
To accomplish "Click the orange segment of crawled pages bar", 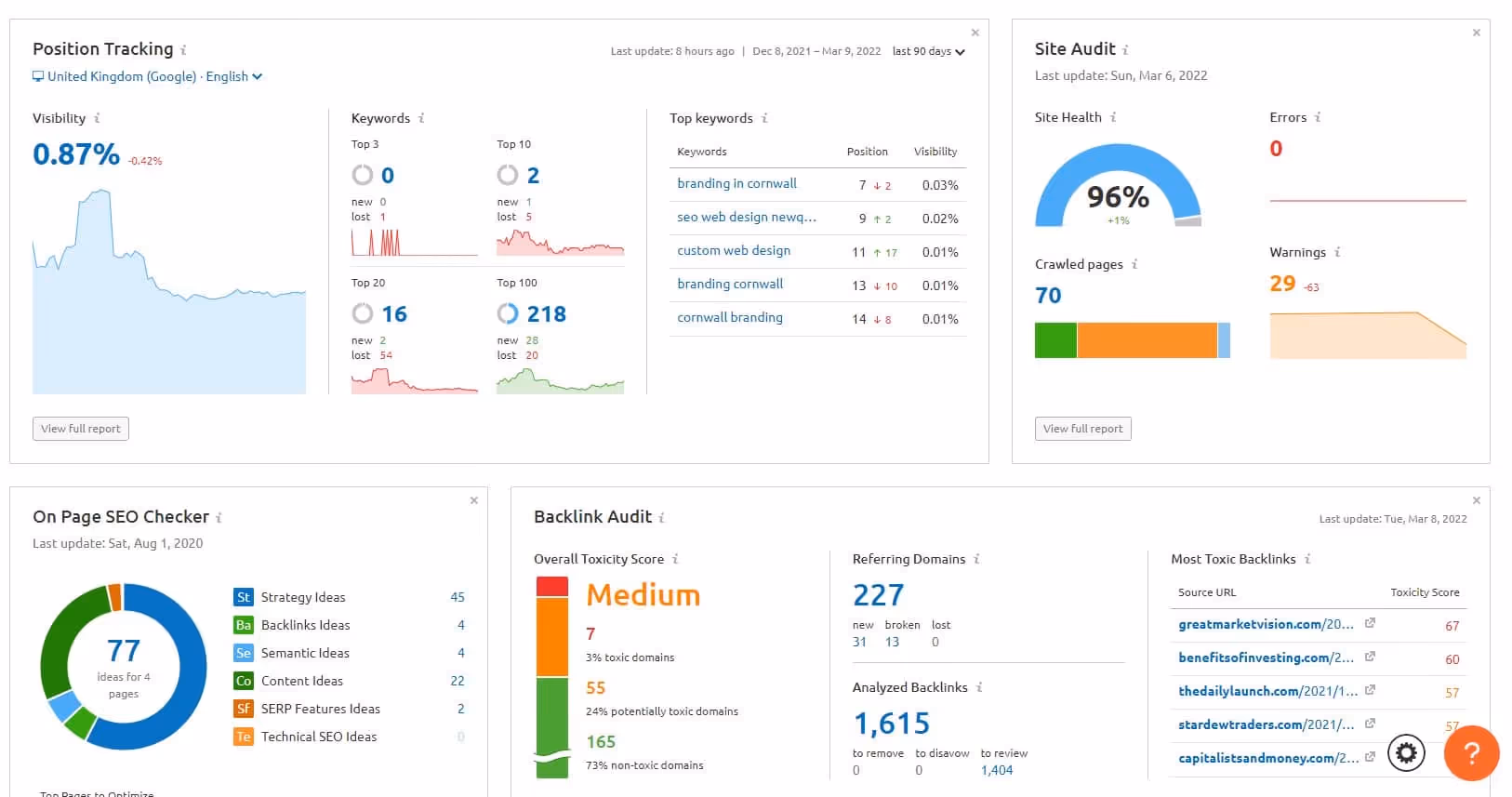I will pyautogui.click(x=1147, y=340).
